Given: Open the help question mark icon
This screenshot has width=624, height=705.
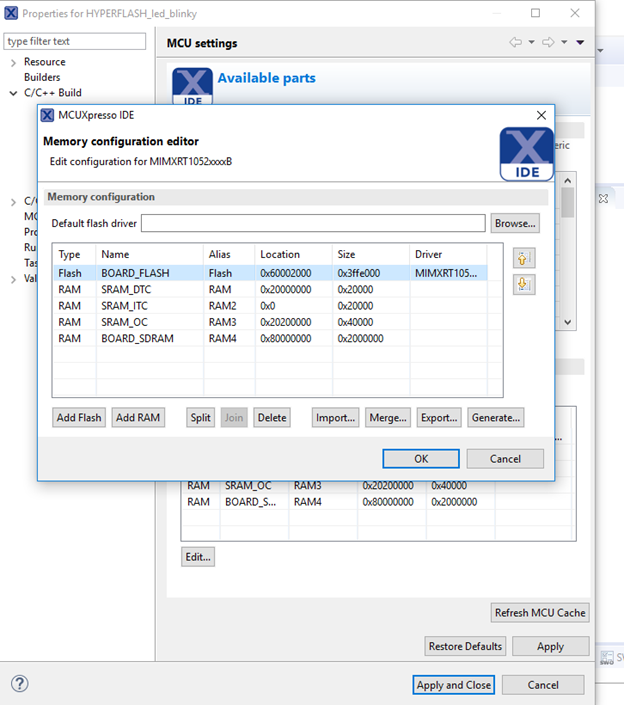Looking at the screenshot, I should point(20,684).
